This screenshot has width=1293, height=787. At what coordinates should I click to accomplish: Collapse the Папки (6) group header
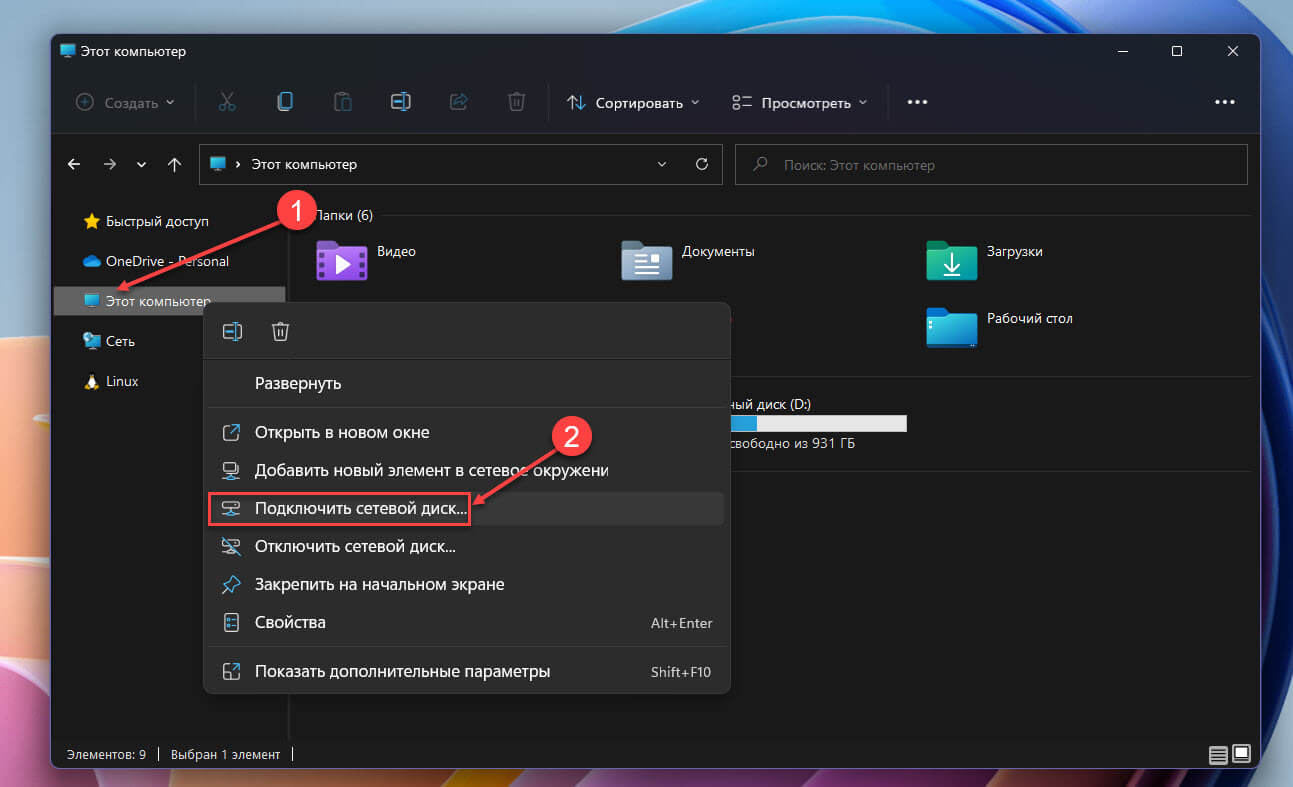click(x=343, y=215)
